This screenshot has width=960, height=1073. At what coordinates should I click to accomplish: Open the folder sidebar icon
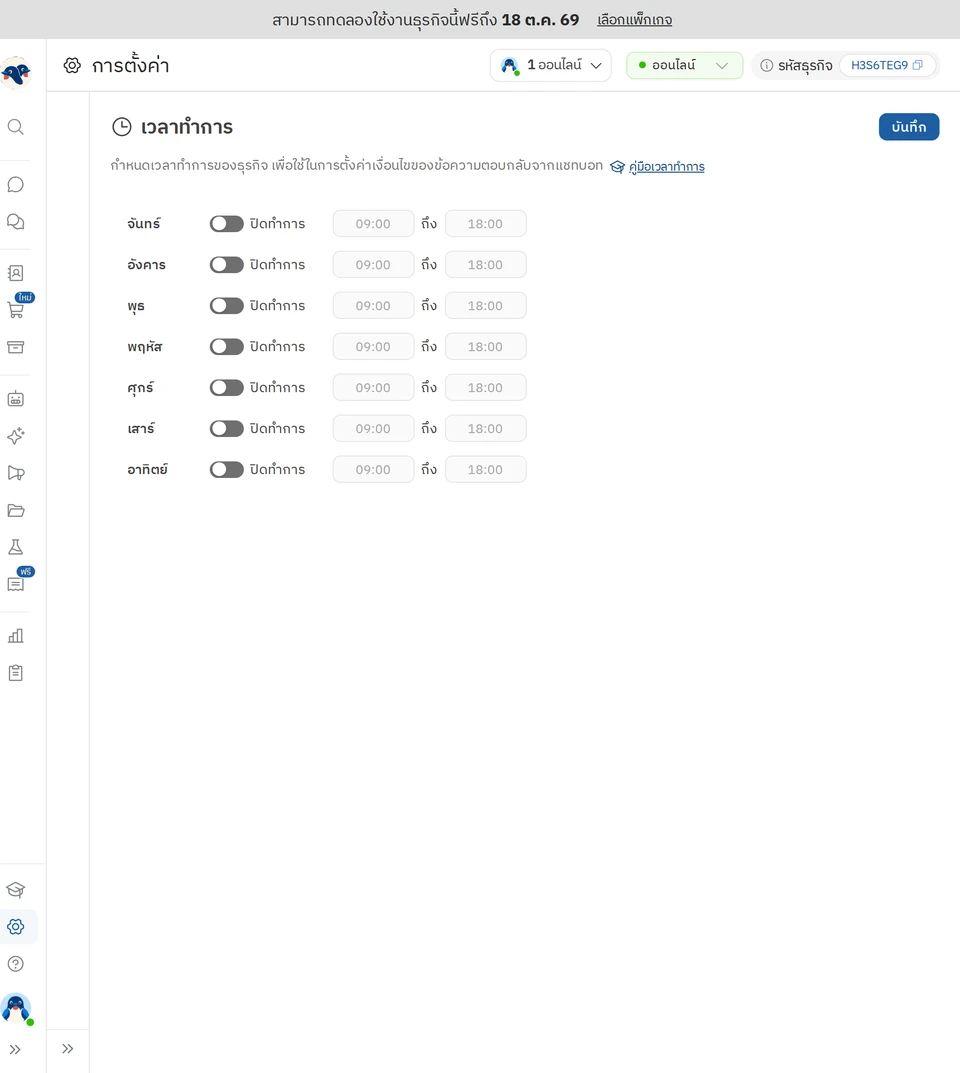16,510
